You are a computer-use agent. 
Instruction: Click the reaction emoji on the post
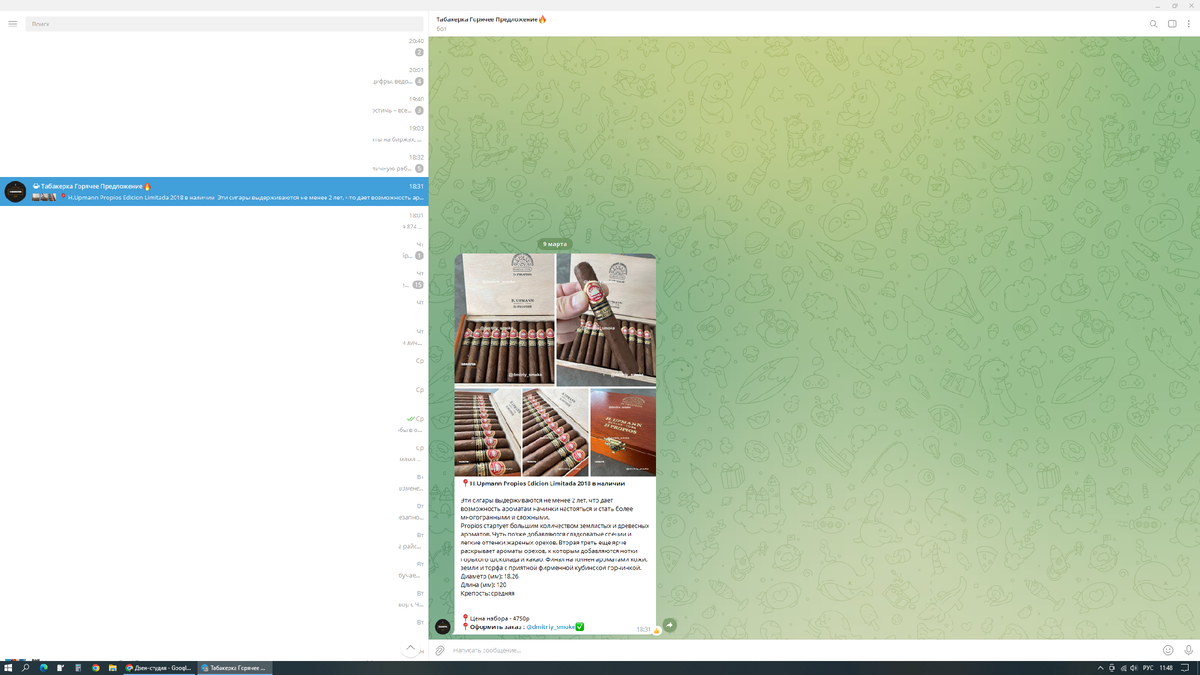tap(657, 631)
